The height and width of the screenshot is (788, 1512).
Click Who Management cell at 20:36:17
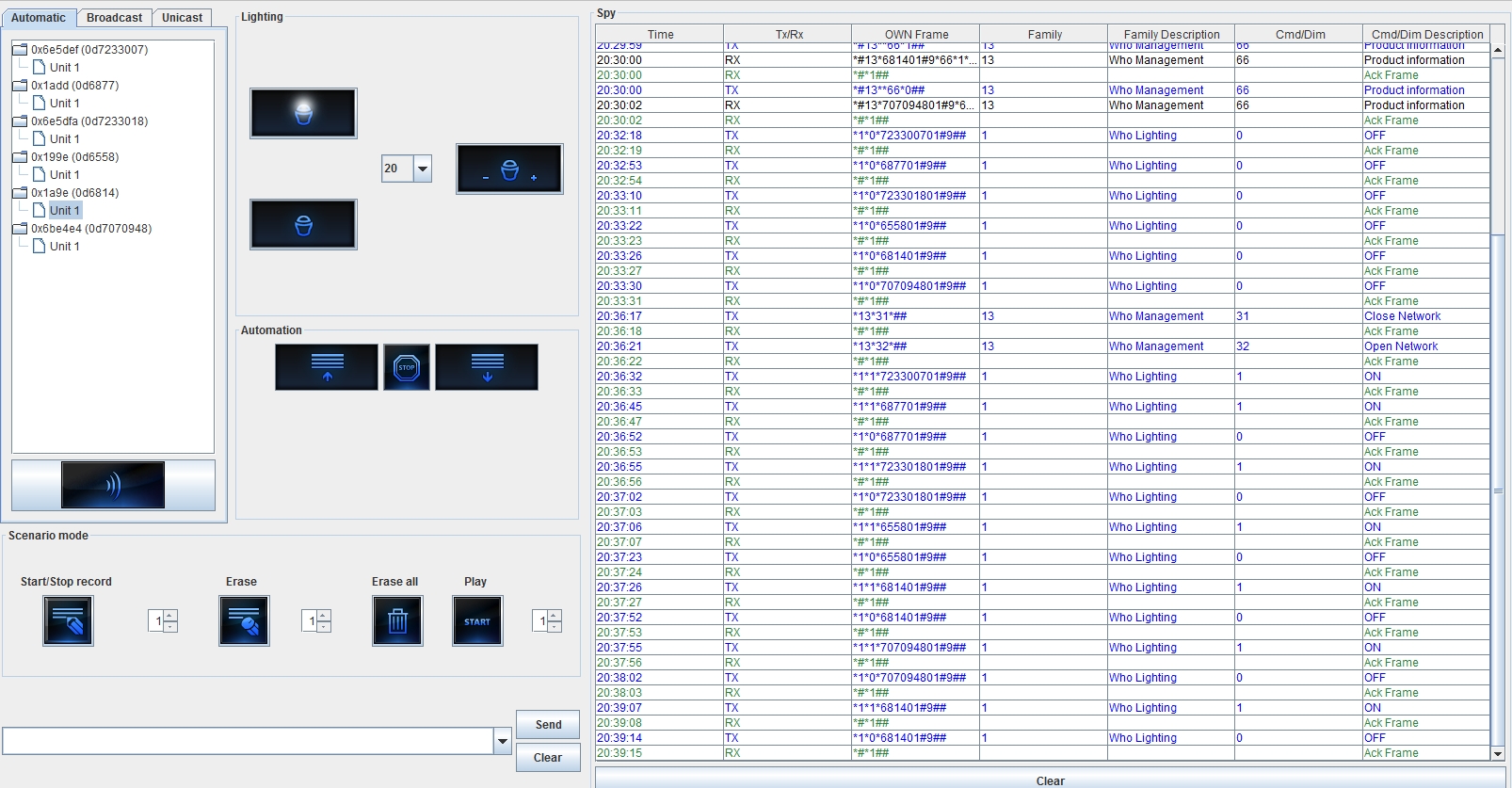click(x=1171, y=316)
